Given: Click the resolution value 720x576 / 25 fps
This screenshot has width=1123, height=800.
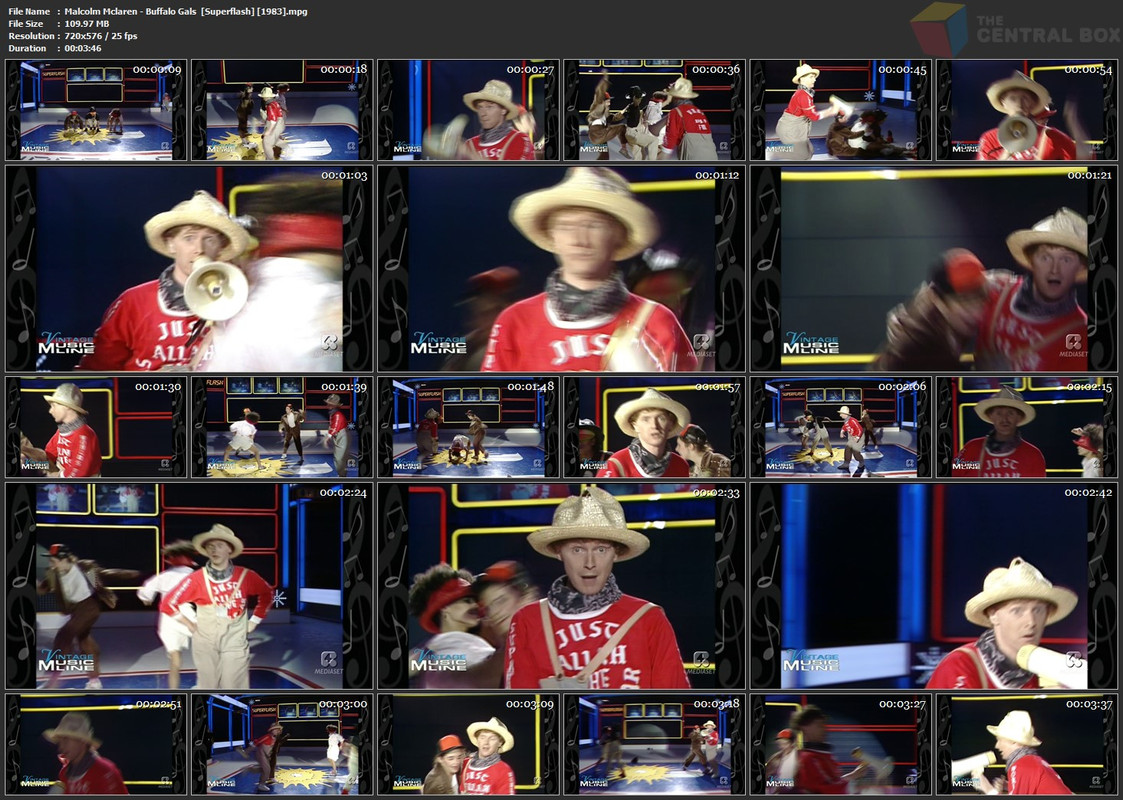Looking at the screenshot, I should (101, 36).
